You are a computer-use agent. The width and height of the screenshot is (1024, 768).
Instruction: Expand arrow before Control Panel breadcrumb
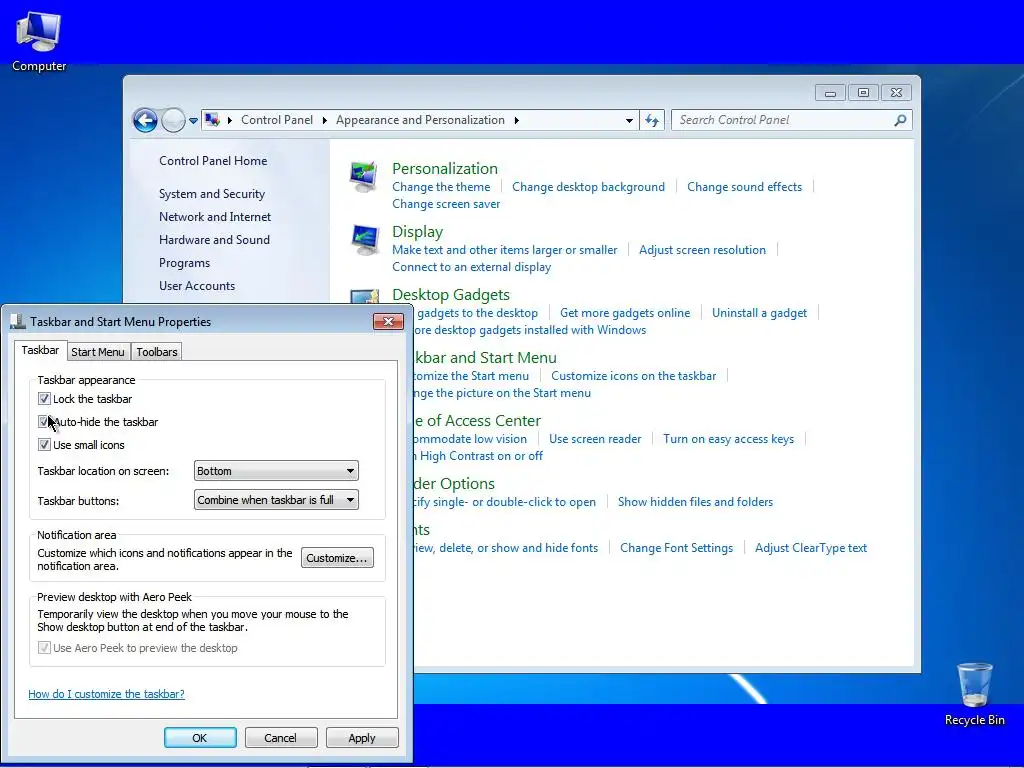[x=229, y=120]
